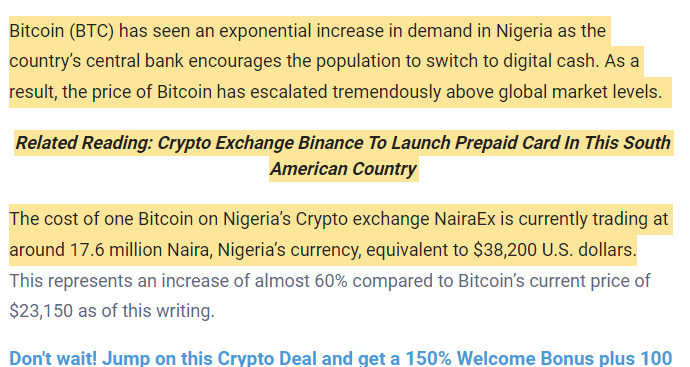Screen dimensions: 690x367
Task: Open the Related Reading Binance prepaid card link
Action: point(343,156)
